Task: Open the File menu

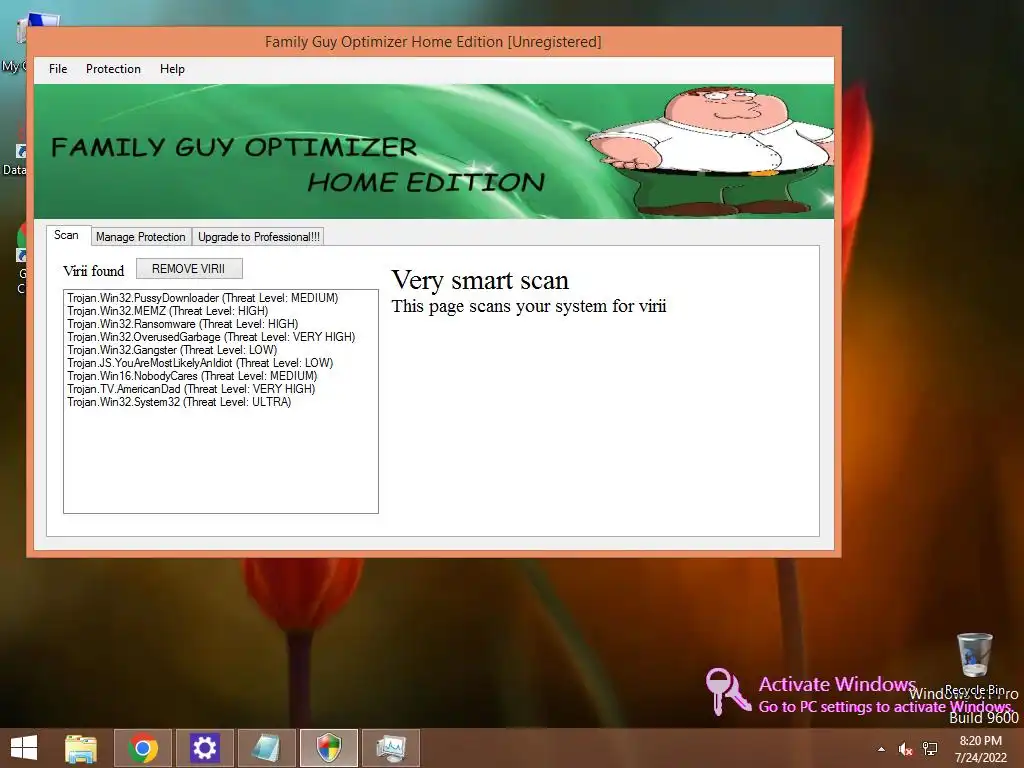Action: coord(57,69)
